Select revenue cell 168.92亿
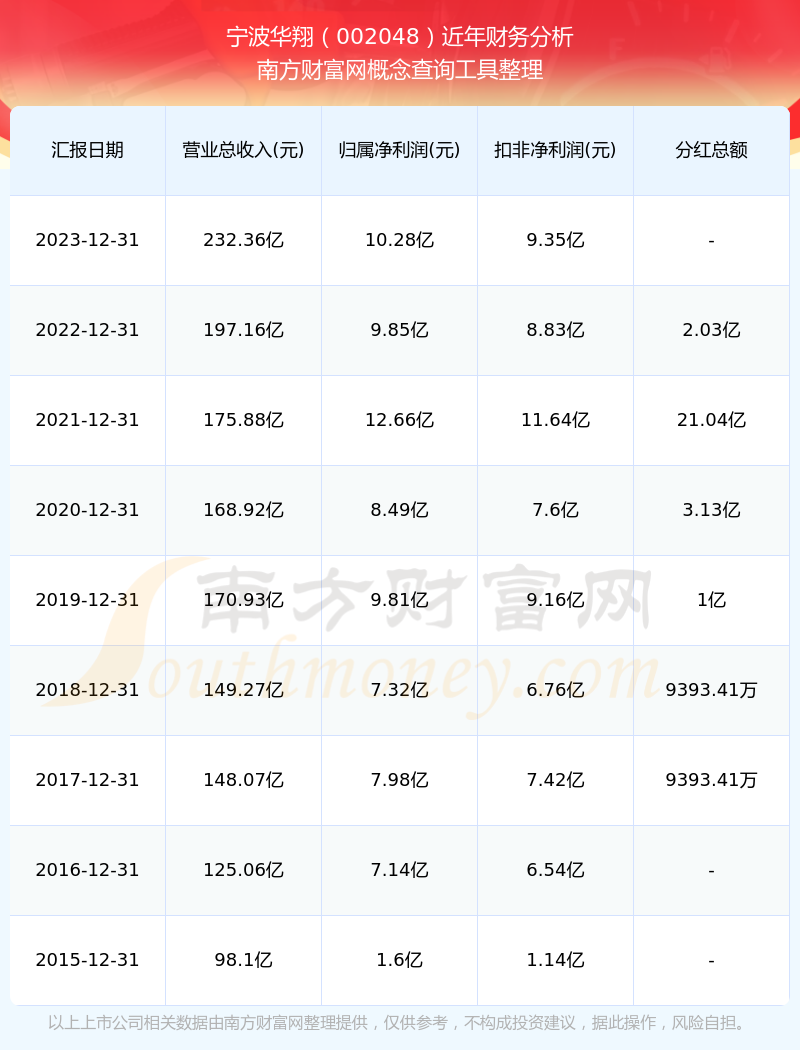 [244, 510]
